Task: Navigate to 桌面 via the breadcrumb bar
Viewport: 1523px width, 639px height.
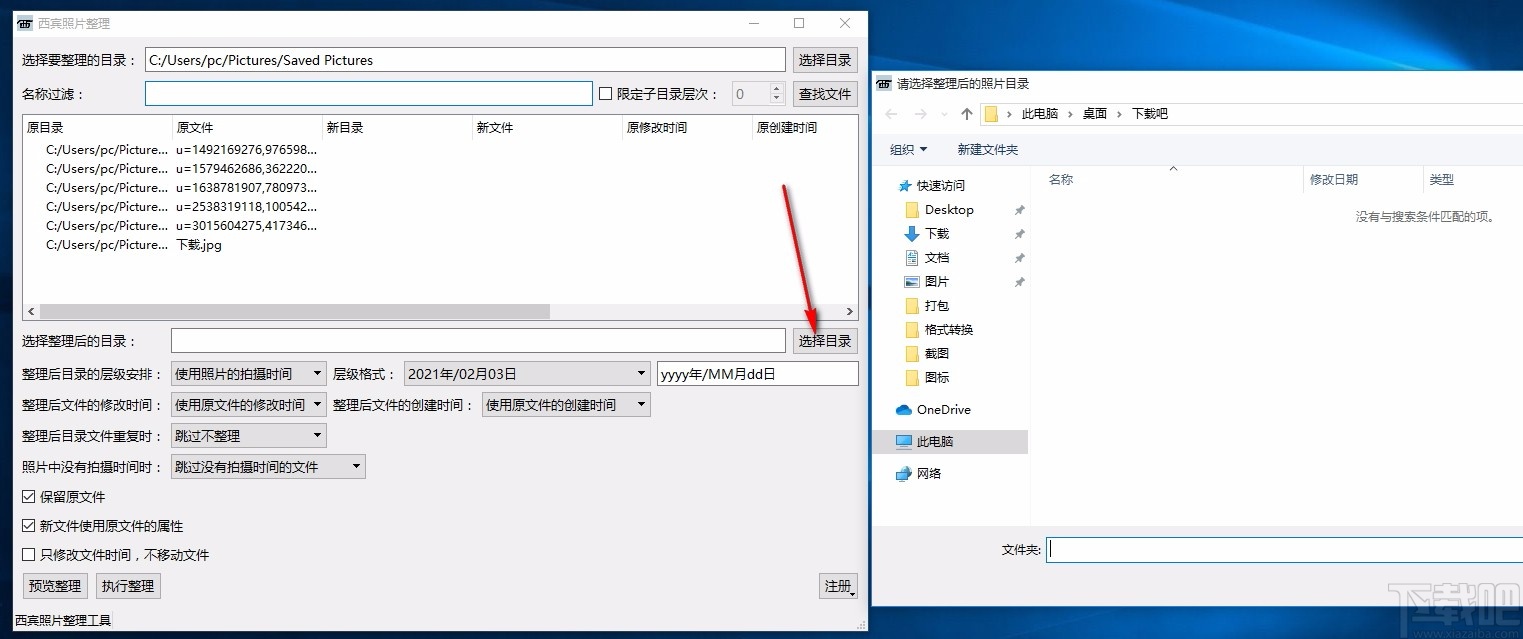Action: pyautogui.click(x=1094, y=113)
